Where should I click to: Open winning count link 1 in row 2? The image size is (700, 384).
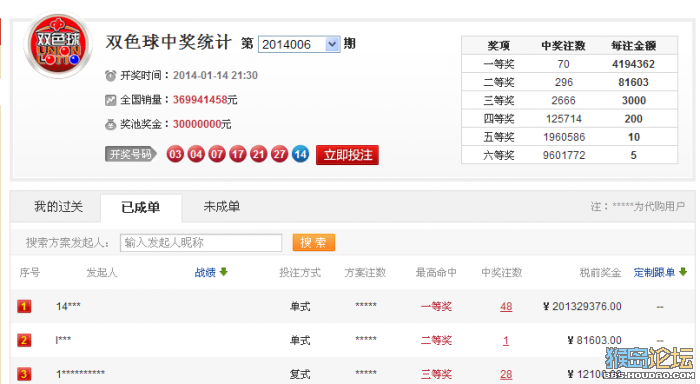point(506,341)
